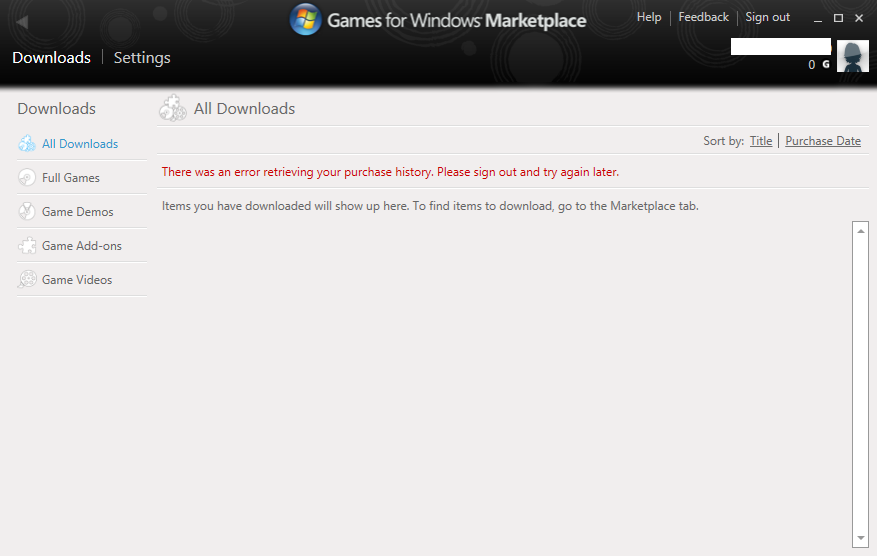
Task: Sort downloads by Purchase Date
Action: coord(823,141)
